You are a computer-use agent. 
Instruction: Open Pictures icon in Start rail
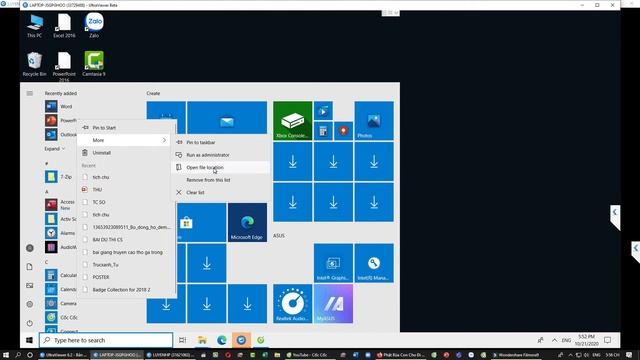tap(29, 285)
